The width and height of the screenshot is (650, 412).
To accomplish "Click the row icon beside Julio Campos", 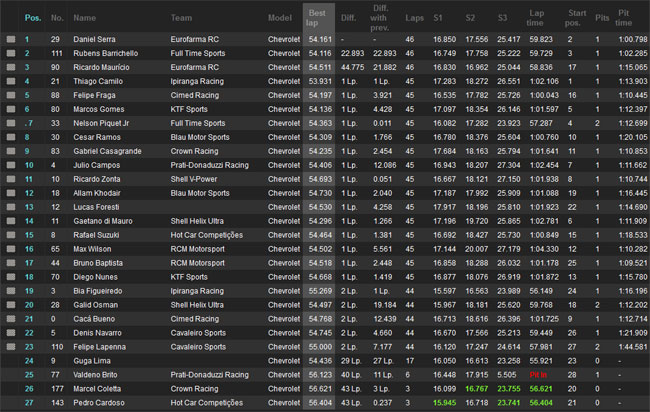I will 11,165.
